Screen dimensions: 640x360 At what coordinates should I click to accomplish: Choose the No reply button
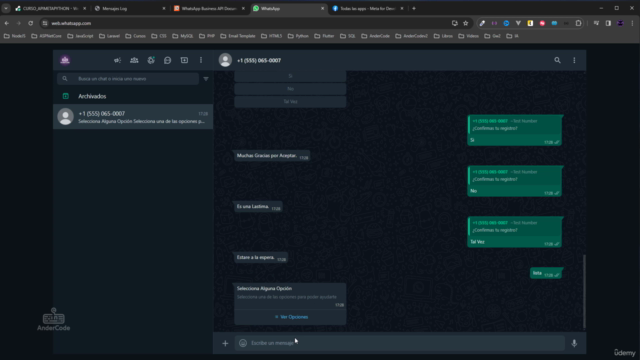tap(290, 89)
